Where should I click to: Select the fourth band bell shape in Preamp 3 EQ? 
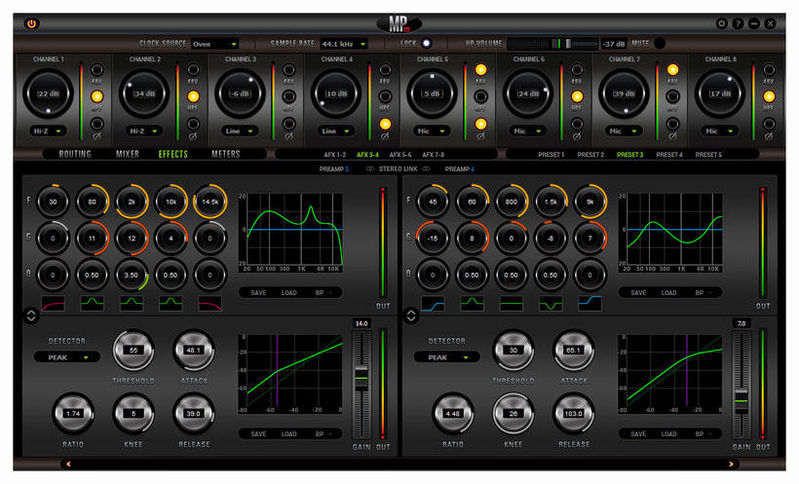[171, 304]
